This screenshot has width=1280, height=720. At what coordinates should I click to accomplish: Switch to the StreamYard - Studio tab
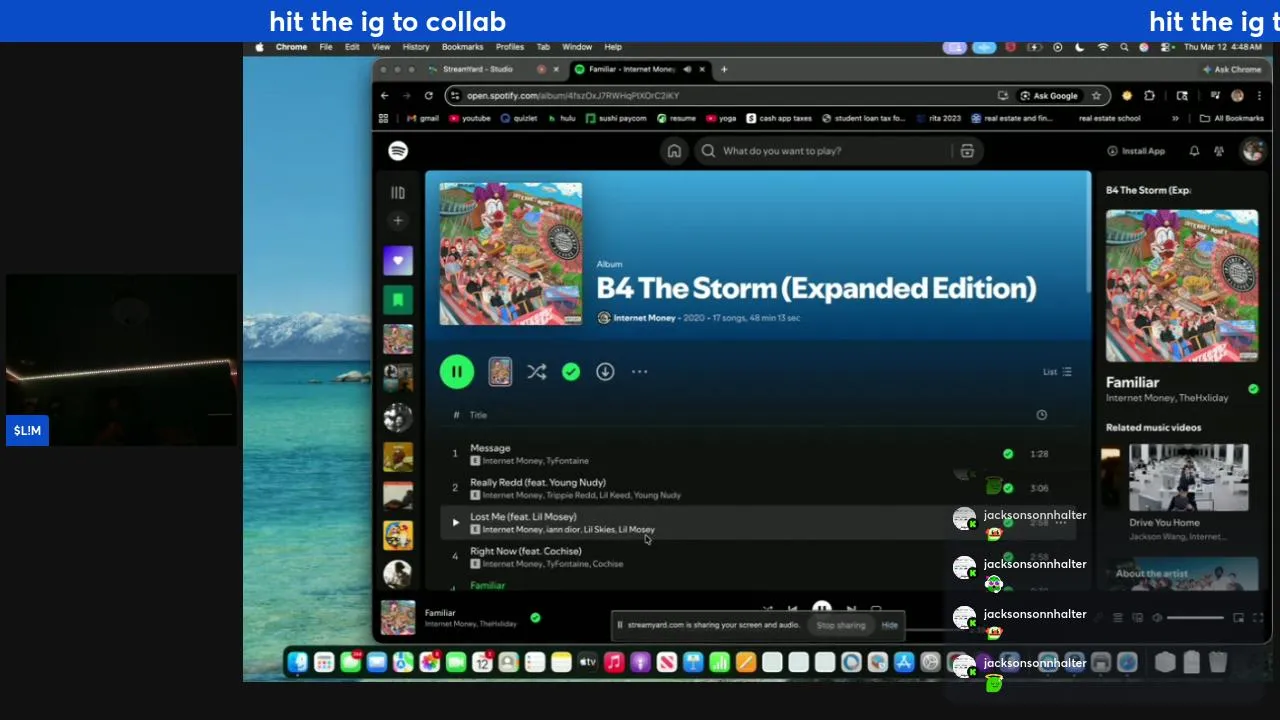pyautogui.click(x=478, y=69)
